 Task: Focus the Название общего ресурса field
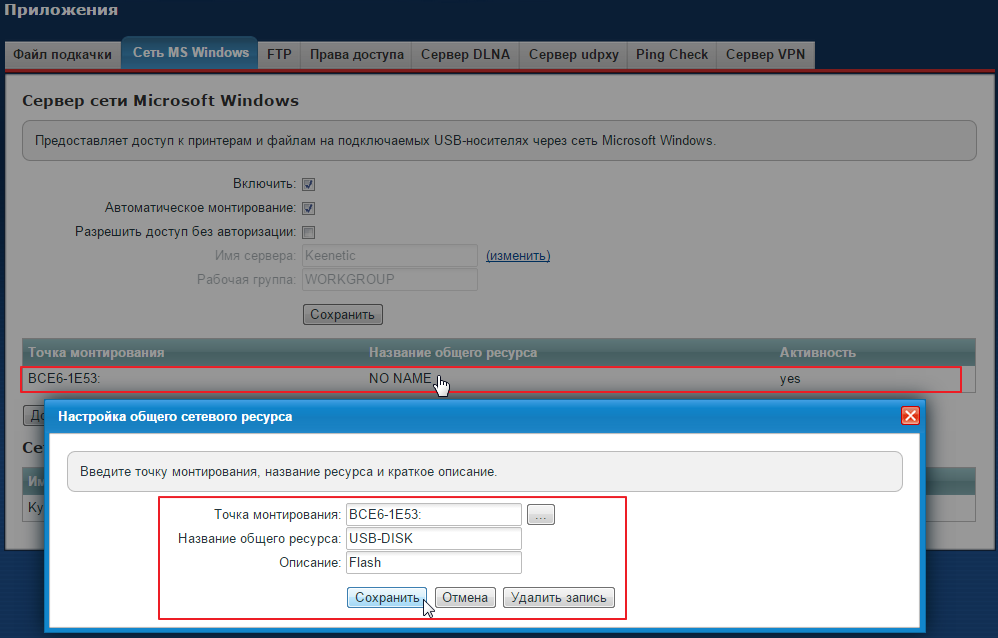[433, 539]
